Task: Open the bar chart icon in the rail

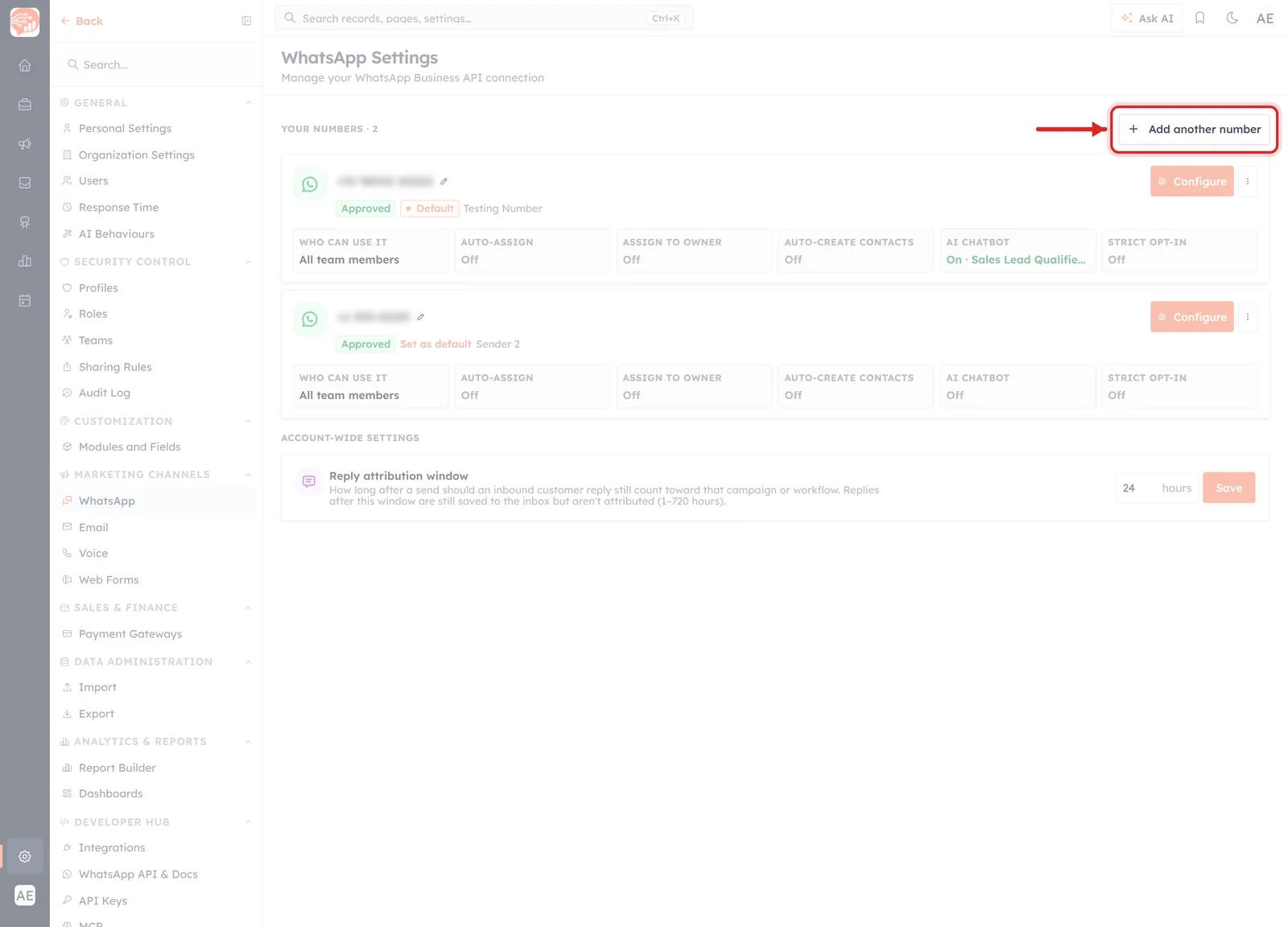Action: pyautogui.click(x=25, y=261)
